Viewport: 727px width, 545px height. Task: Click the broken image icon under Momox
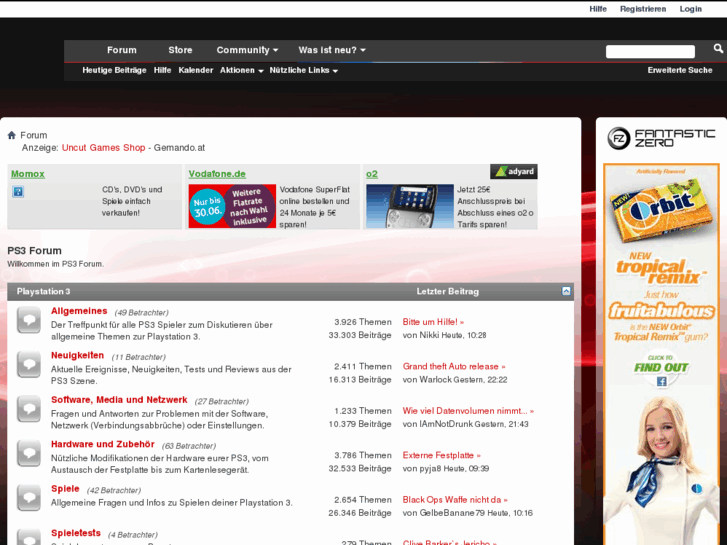coord(18,191)
